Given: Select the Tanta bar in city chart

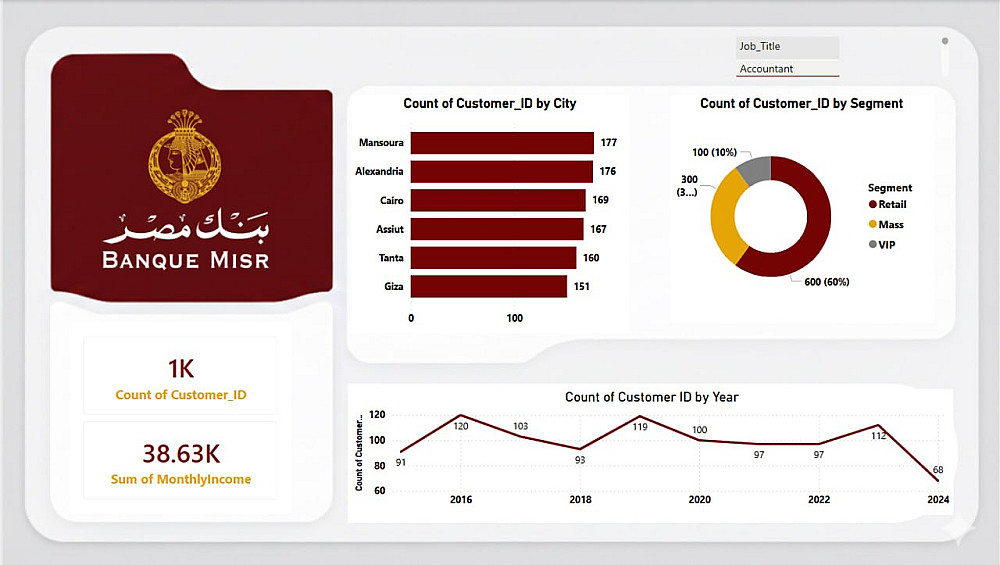Looking at the screenshot, I should click(493, 258).
